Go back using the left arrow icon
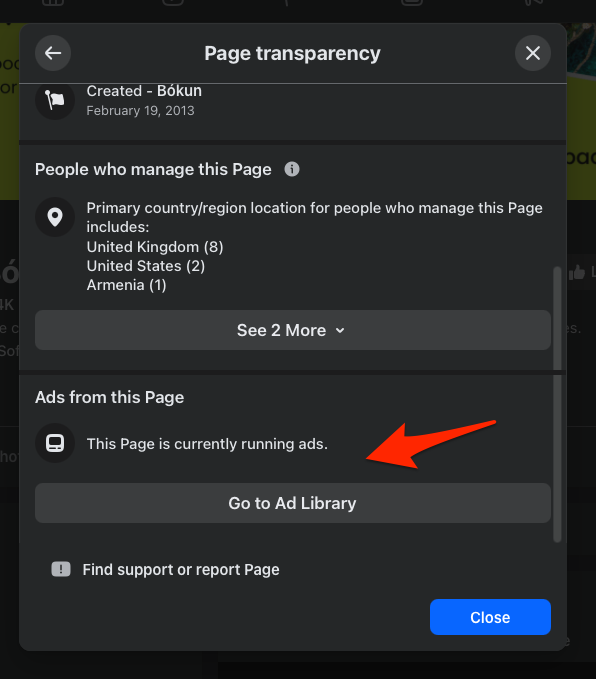 53,53
